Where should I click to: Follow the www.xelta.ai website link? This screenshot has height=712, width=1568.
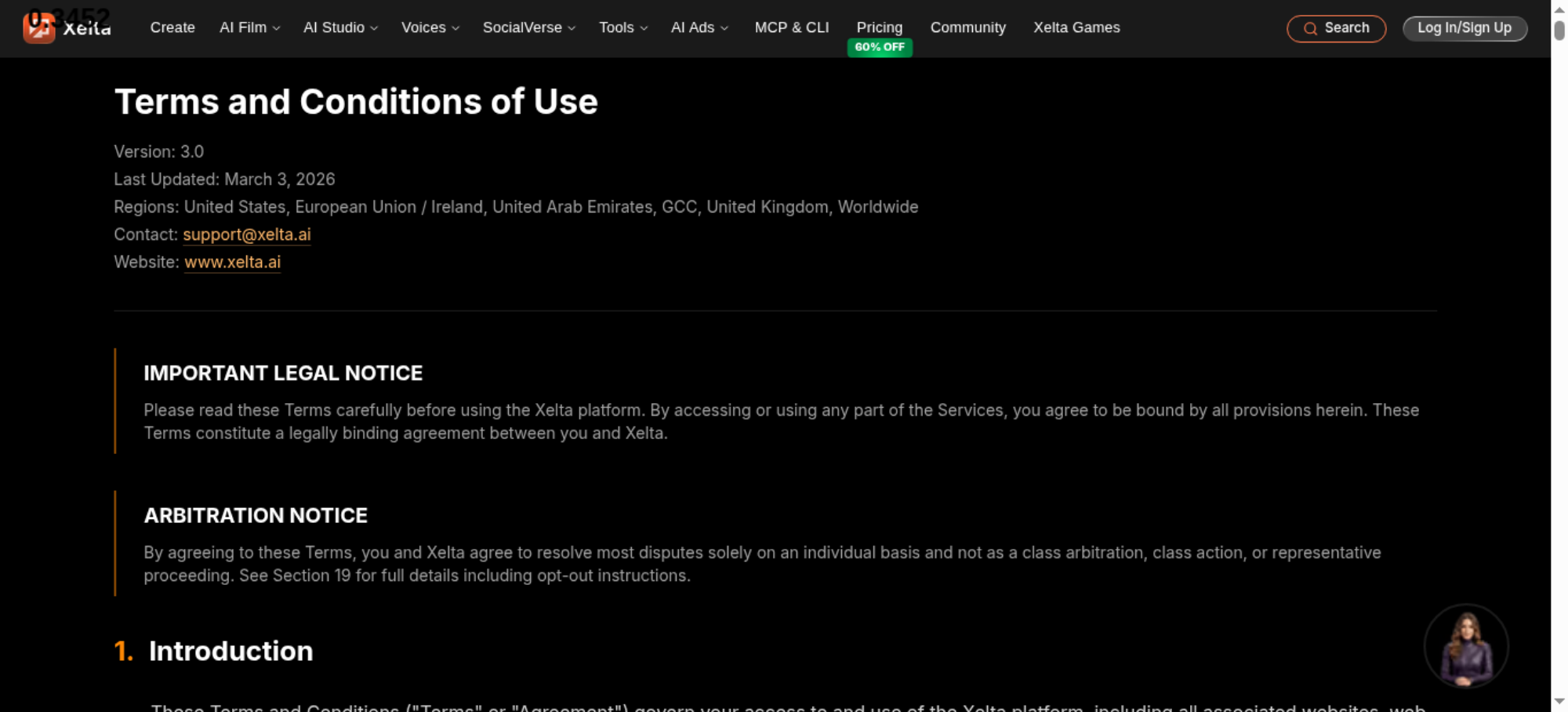tap(232, 262)
